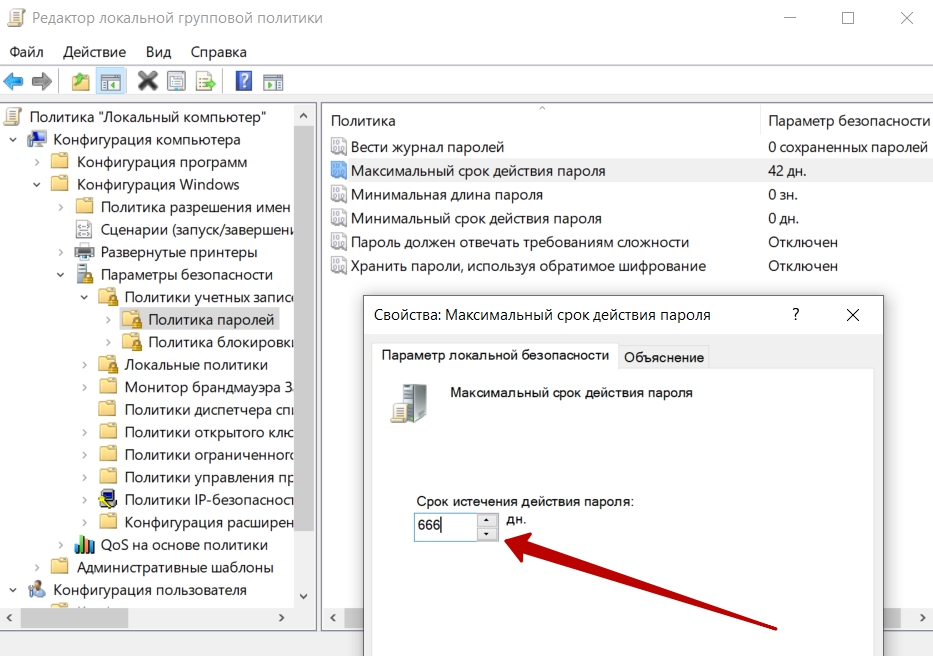
Task: Click icon beside Минимальная длина пароля
Action: [x=339, y=194]
